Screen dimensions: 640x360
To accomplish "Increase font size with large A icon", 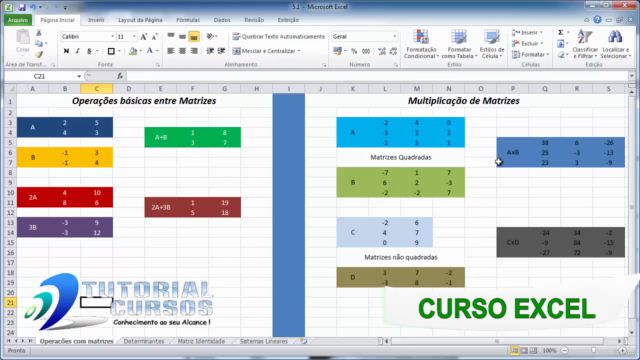I will [x=143, y=37].
